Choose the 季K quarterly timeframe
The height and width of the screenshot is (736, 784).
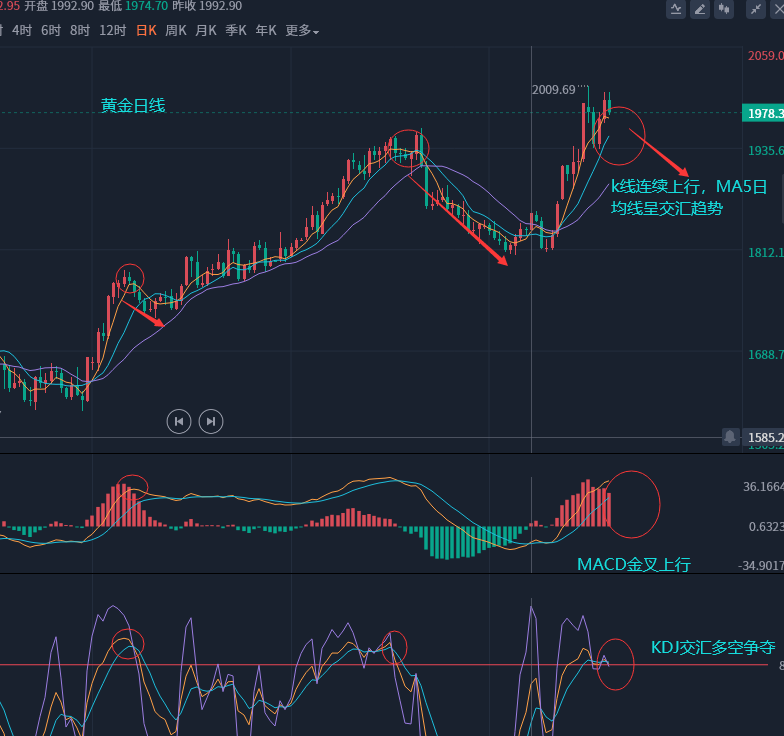(236, 31)
